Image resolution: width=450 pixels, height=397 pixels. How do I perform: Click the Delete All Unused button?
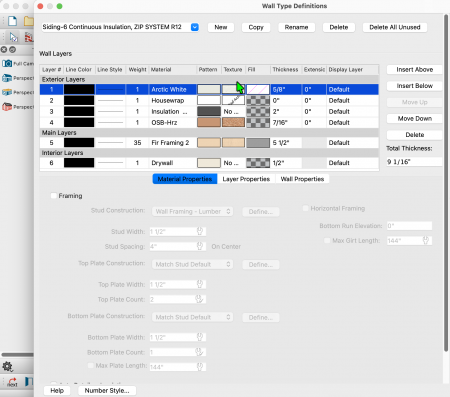[395, 27]
